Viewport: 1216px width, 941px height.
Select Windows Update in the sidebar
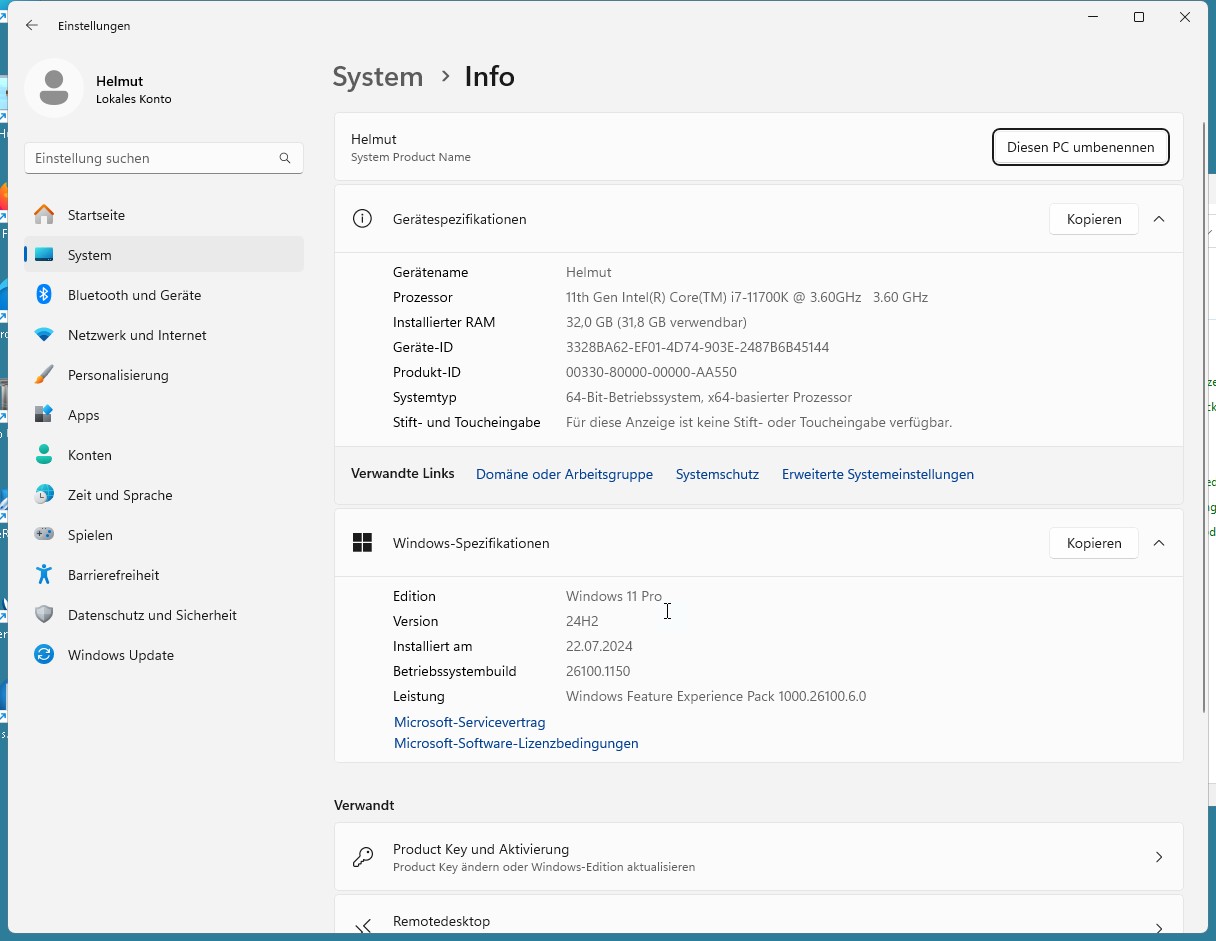[x=164, y=655]
